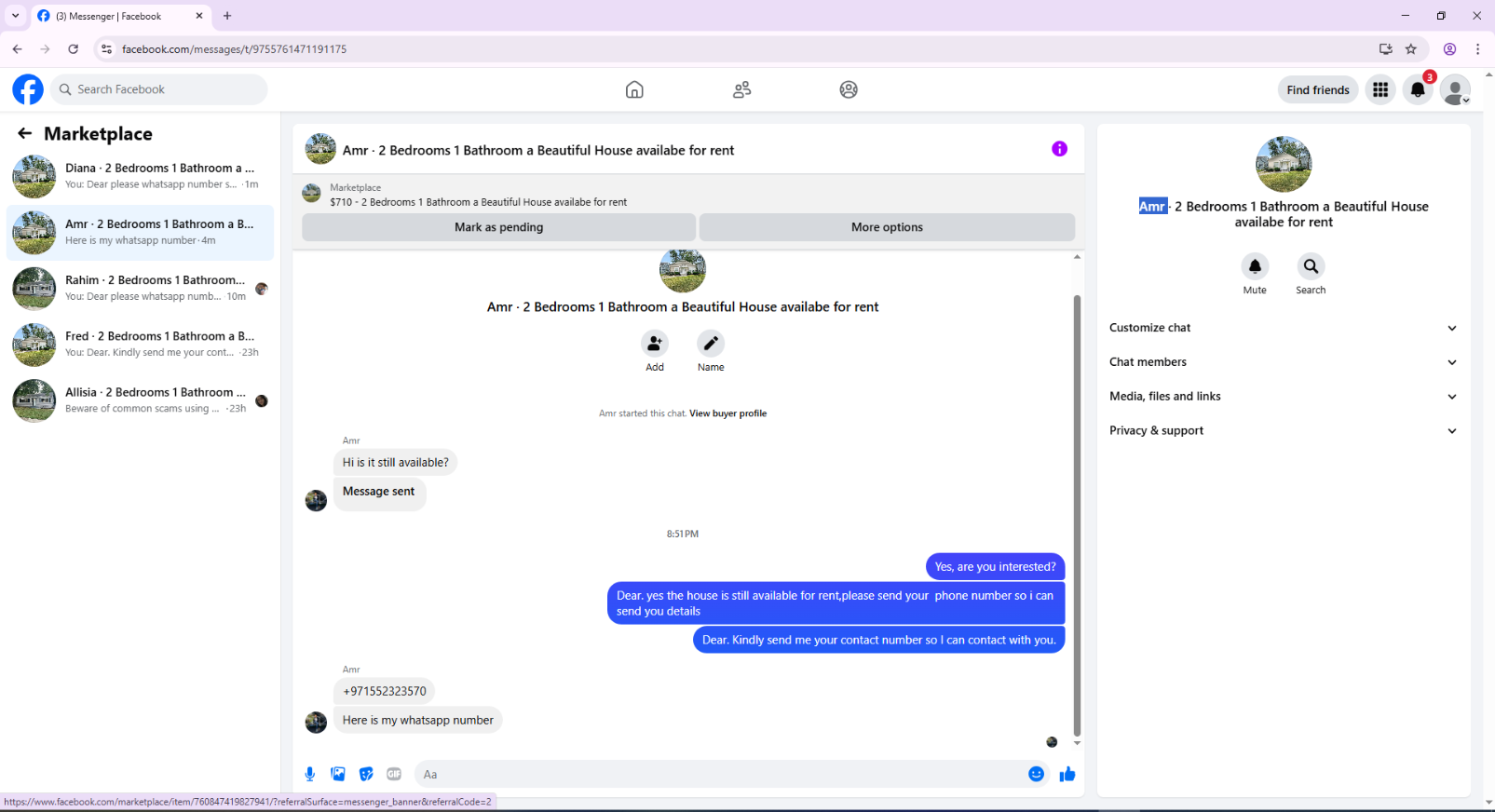Click the browser address bar URL

tap(234, 49)
